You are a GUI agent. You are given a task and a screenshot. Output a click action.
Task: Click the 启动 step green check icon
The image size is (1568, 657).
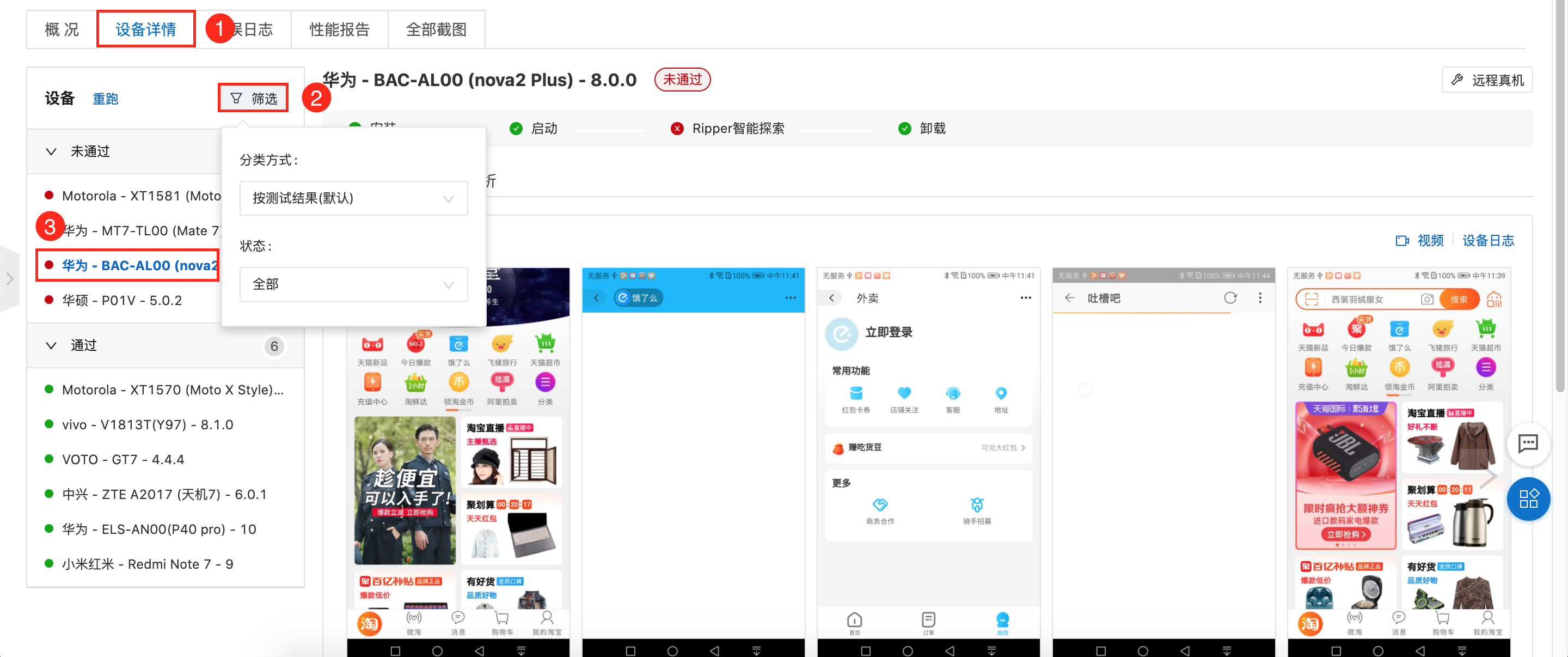point(516,129)
